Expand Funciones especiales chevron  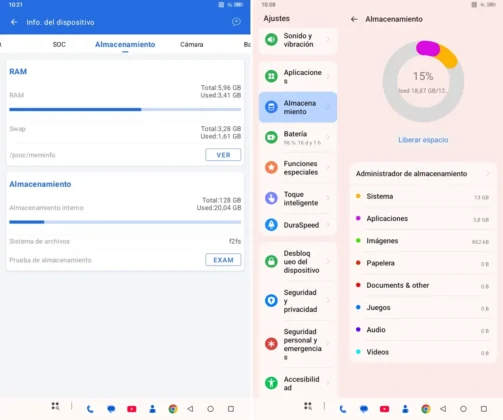click(328, 167)
